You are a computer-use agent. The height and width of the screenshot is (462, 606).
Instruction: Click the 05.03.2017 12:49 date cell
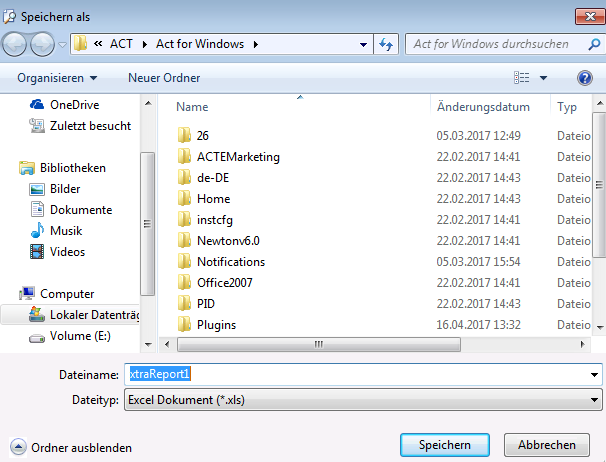pos(478,136)
